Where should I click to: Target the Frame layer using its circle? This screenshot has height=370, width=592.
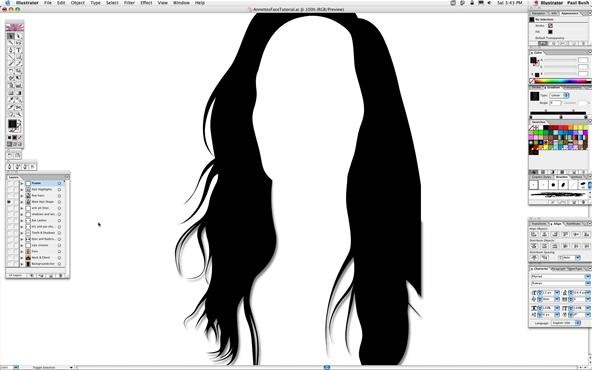(x=59, y=183)
